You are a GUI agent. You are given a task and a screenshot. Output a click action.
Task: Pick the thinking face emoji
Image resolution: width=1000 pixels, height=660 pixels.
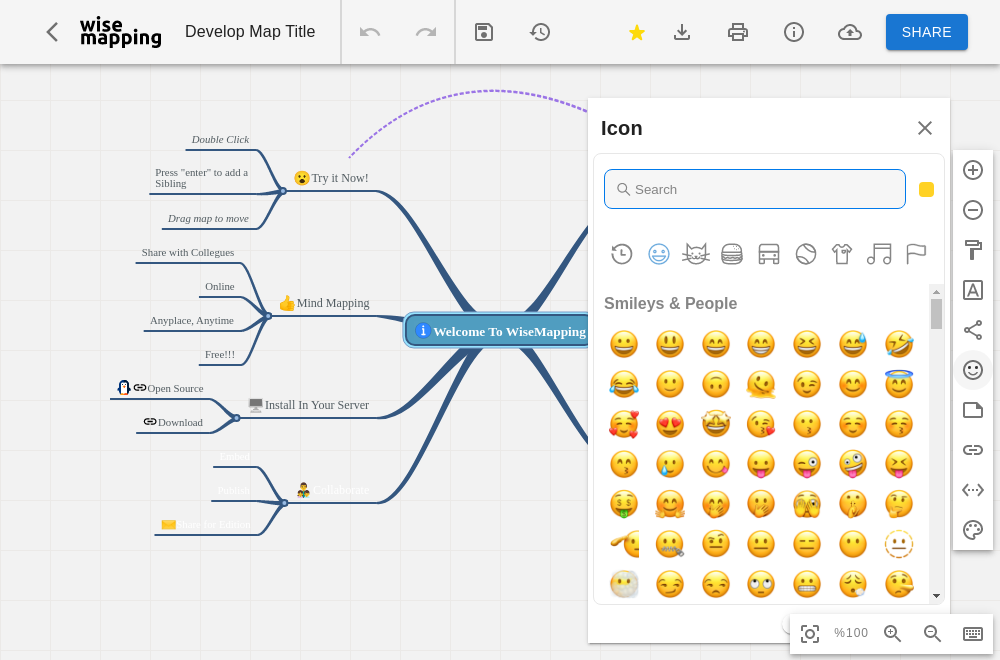pyautogui.click(x=899, y=504)
